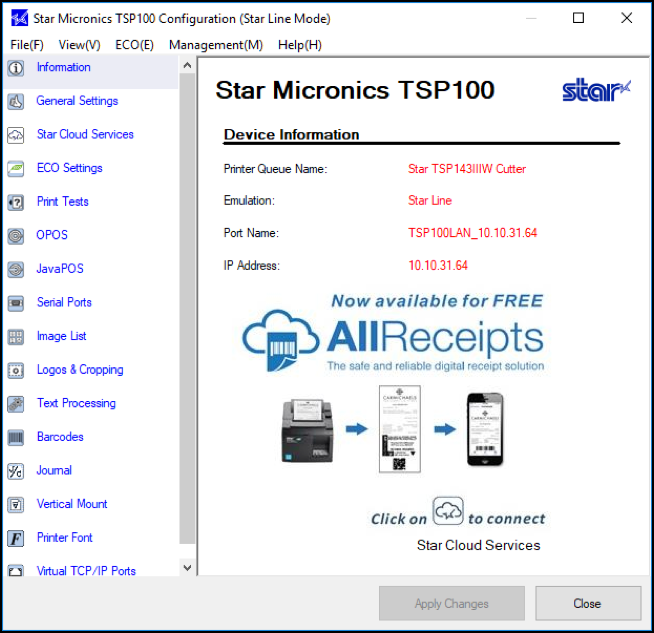Open ECO Settings page
This screenshot has height=633, width=654.
[70, 168]
